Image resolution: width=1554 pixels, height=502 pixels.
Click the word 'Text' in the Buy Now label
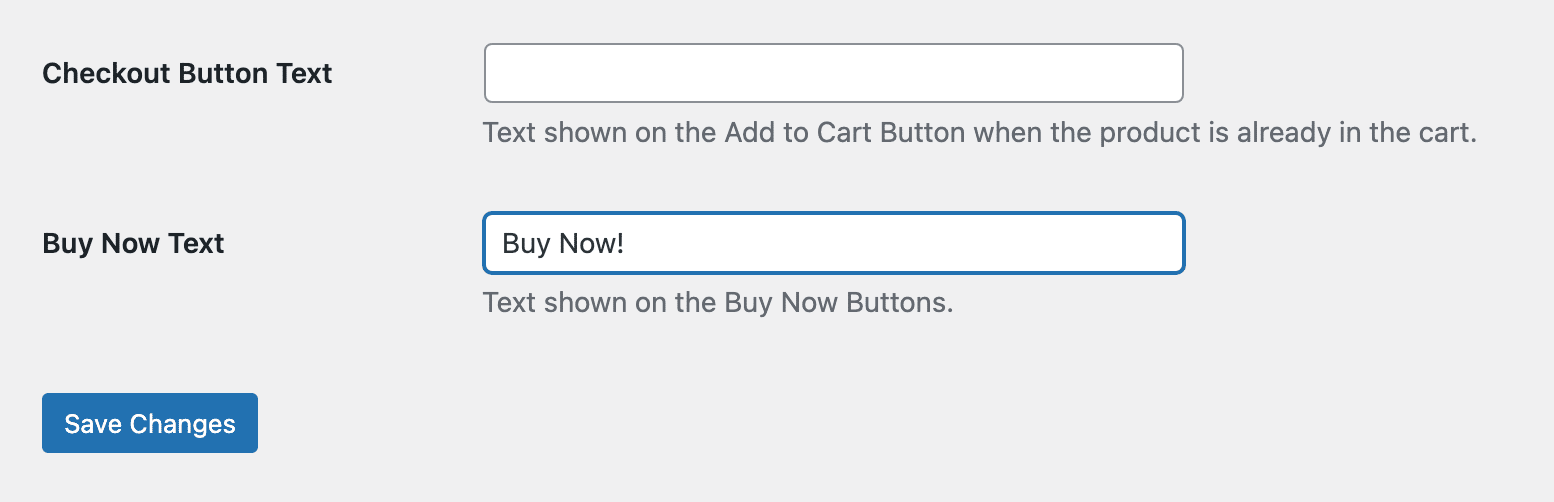pos(198,243)
